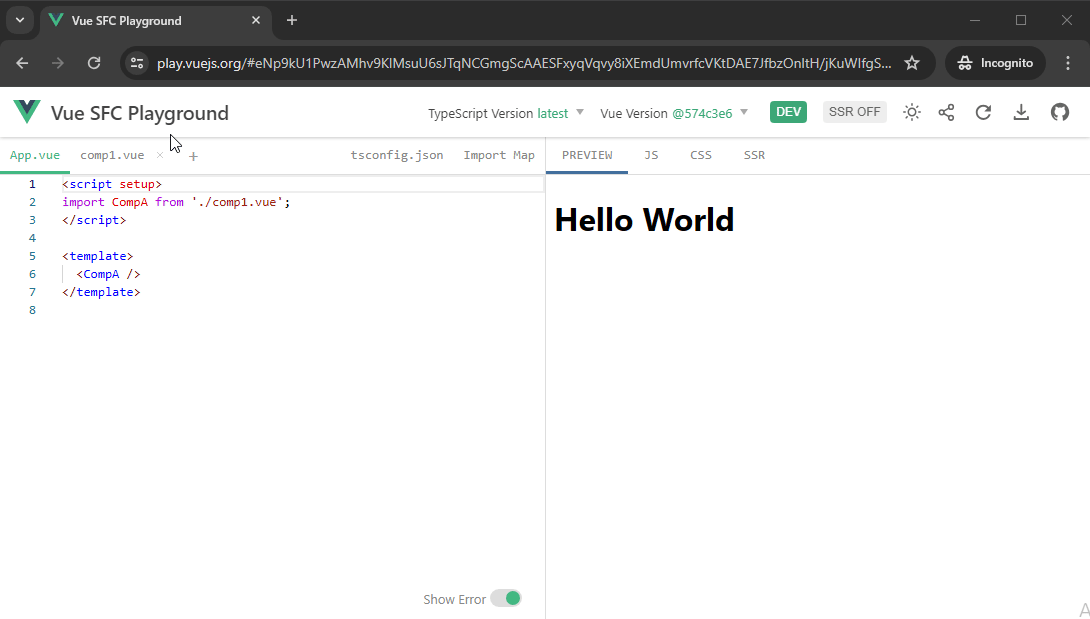Expand the TypeScript Version dropdown
Image resolution: width=1090 pixels, height=619 pixels.
click(506, 113)
